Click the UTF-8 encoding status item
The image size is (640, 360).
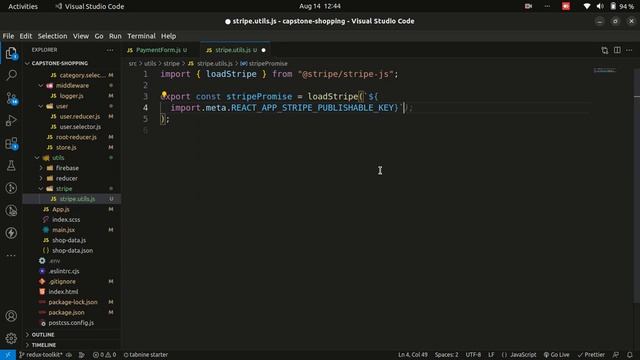pos(473,355)
